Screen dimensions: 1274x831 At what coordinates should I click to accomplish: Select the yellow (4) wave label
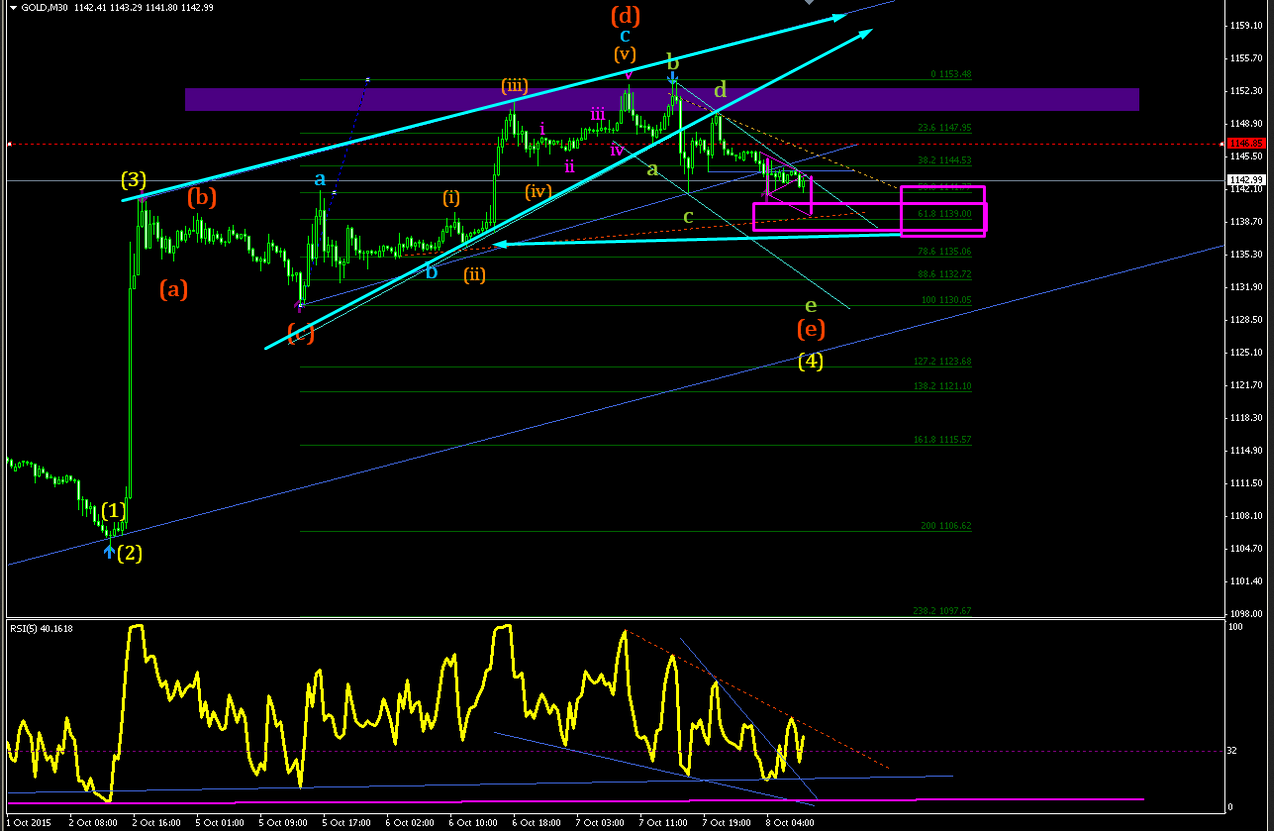(x=811, y=361)
